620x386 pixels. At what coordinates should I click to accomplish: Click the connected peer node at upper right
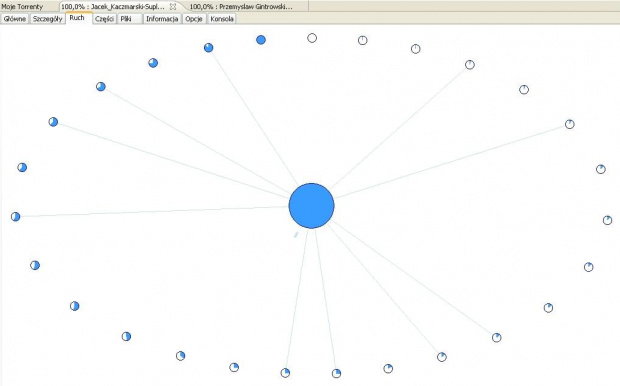click(x=569, y=124)
